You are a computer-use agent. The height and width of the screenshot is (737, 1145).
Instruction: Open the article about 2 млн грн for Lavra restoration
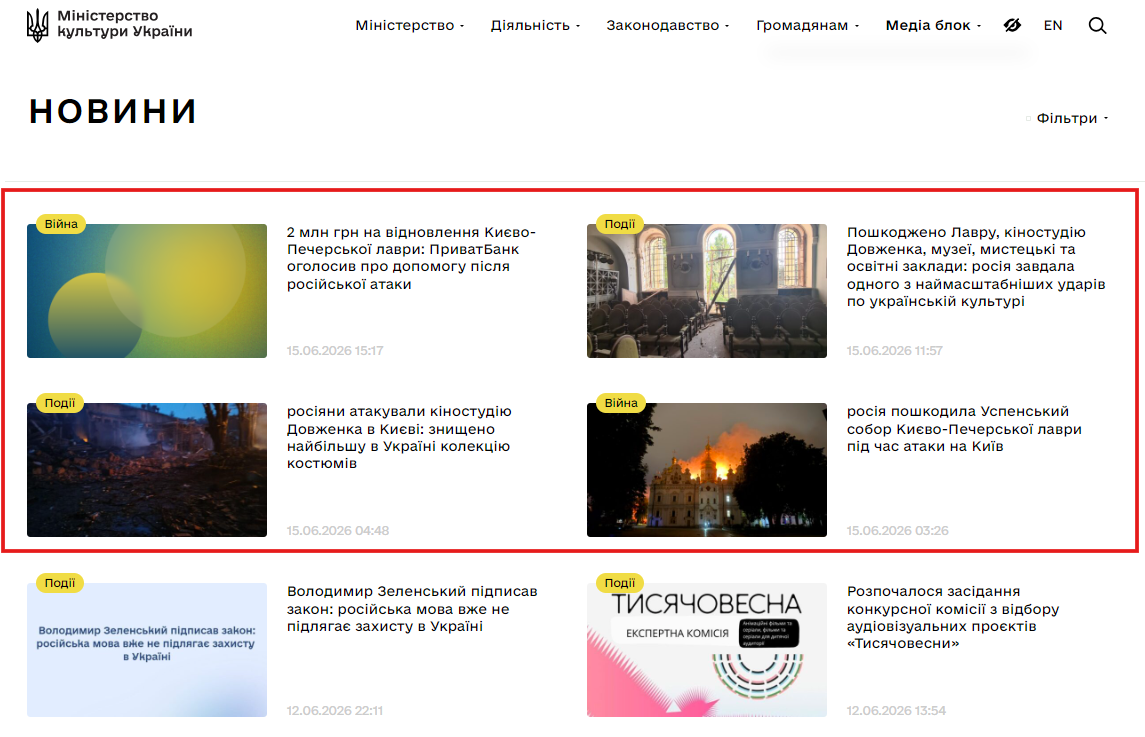(411, 258)
